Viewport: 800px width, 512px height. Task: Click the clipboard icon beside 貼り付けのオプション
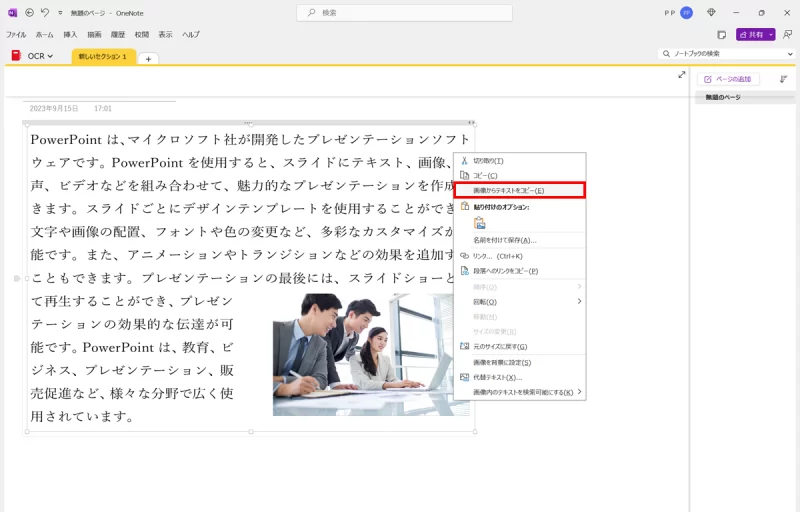pyautogui.click(x=465, y=207)
